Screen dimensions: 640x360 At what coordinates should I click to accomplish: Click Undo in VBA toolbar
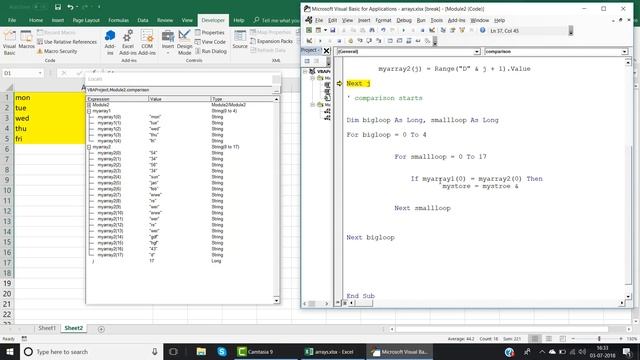click(x=383, y=30)
